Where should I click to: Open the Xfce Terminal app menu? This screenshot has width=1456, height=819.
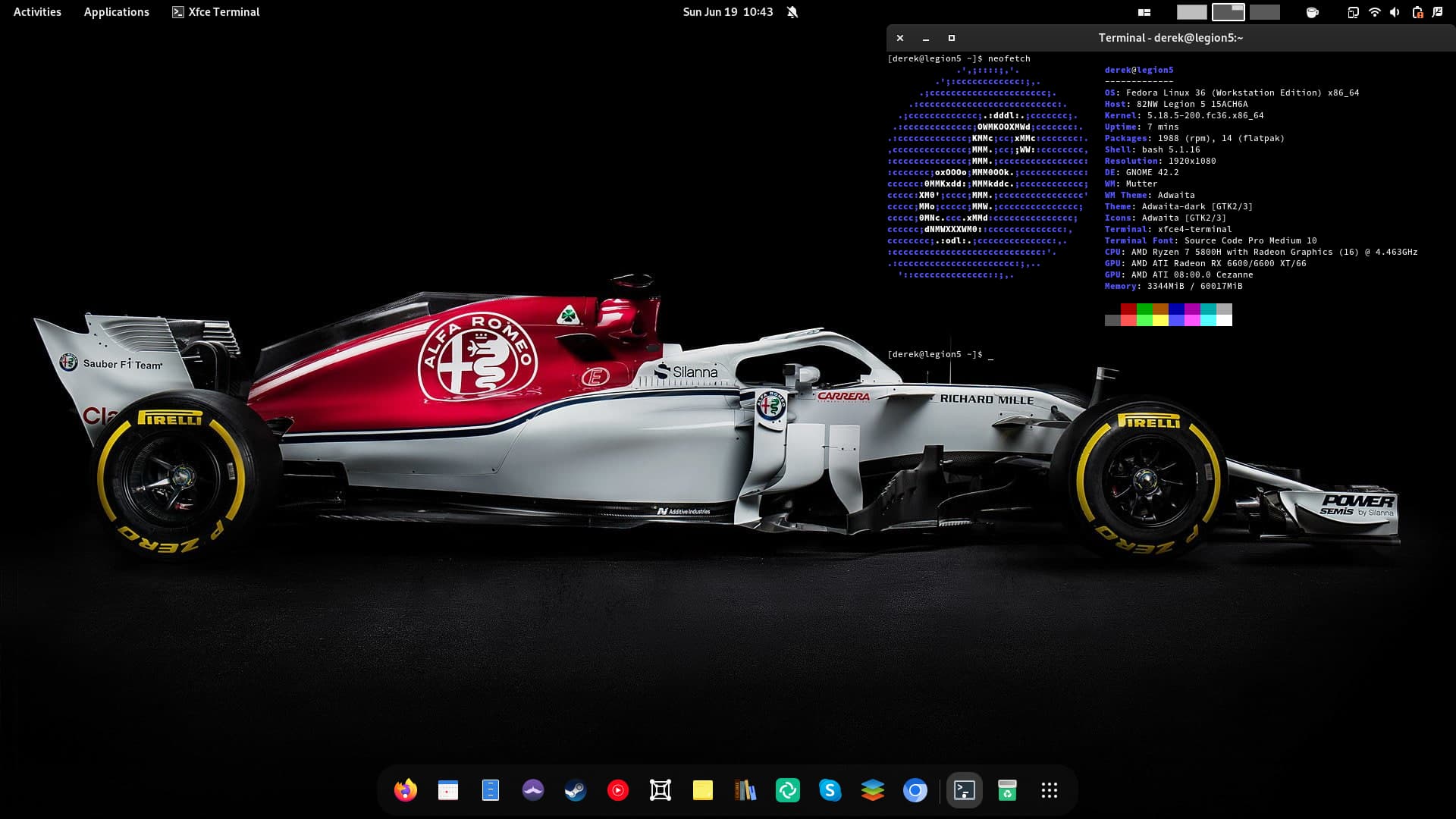pos(216,12)
